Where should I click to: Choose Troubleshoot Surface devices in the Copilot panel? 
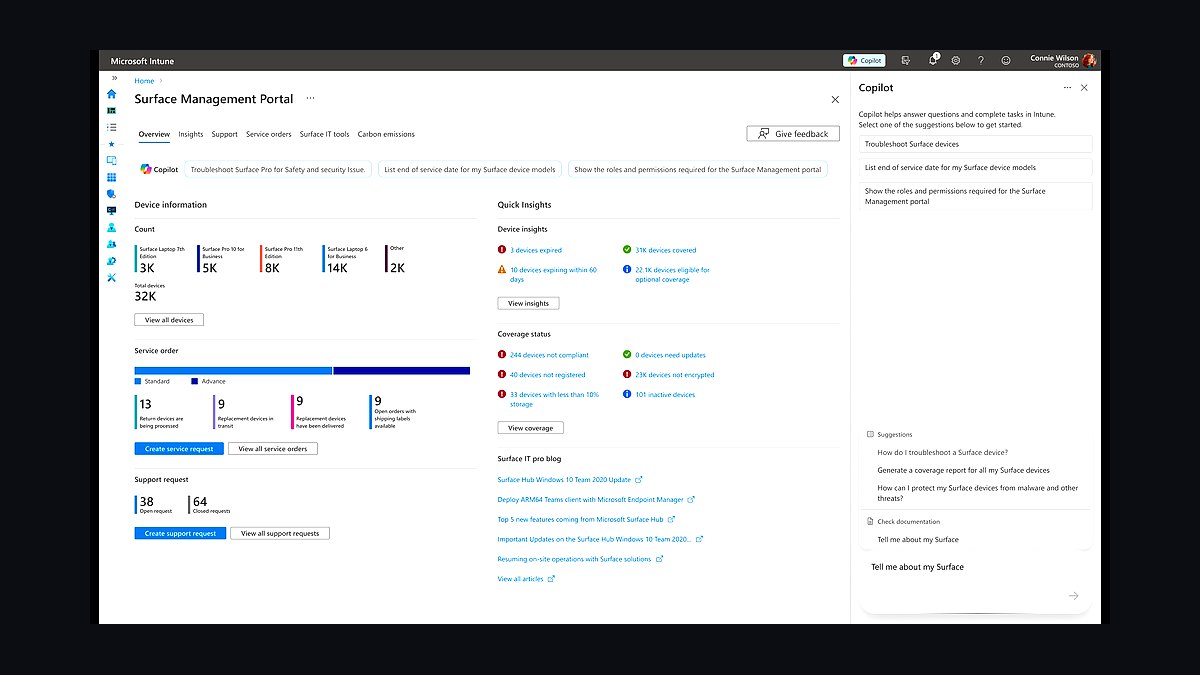coord(975,144)
